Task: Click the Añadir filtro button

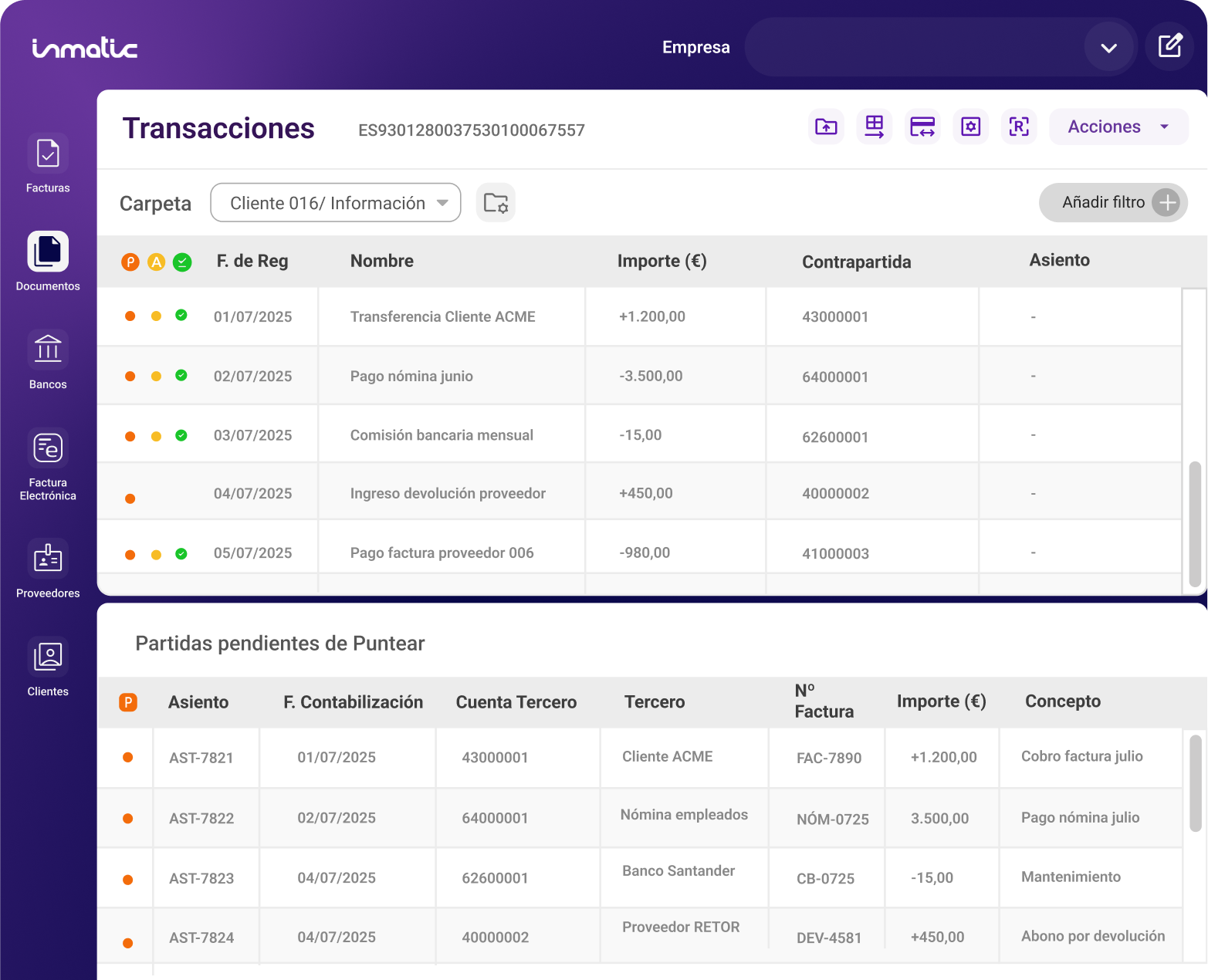Action: pyautogui.click(x=1113, y=202)
